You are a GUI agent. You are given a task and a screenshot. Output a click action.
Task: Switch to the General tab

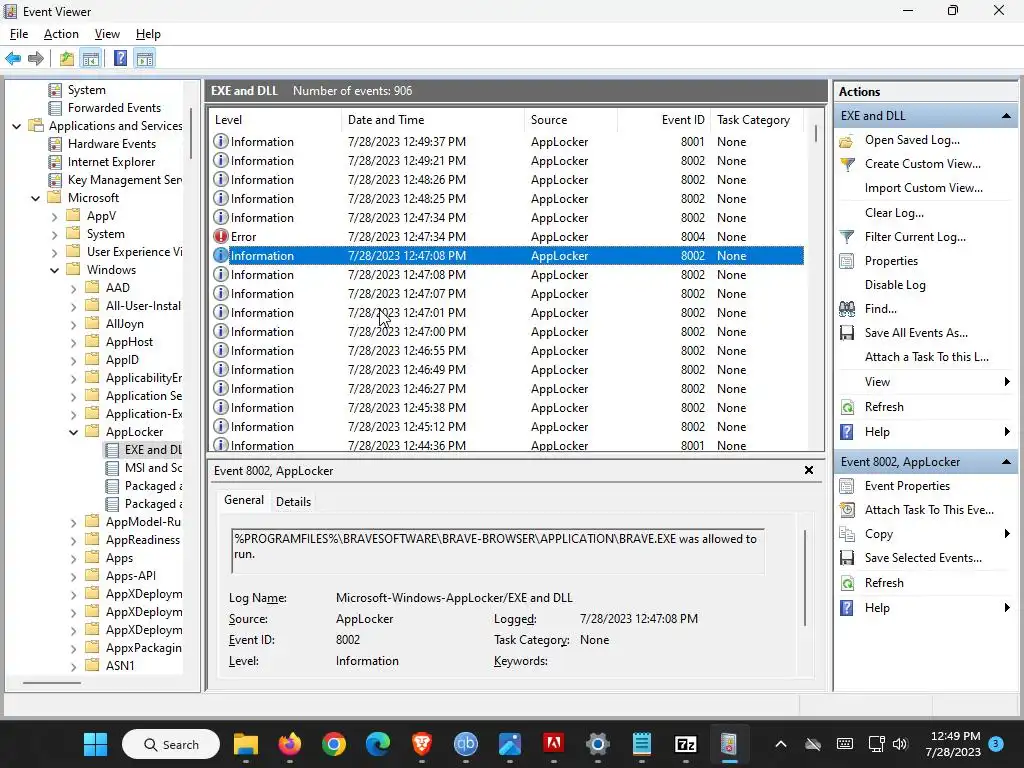[244, 500]
